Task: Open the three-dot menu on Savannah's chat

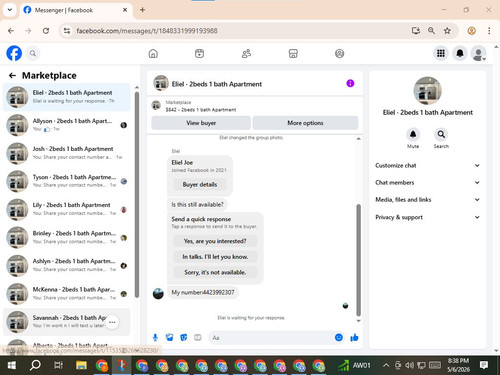Action: pyautogui.click(x=112, y=322)
